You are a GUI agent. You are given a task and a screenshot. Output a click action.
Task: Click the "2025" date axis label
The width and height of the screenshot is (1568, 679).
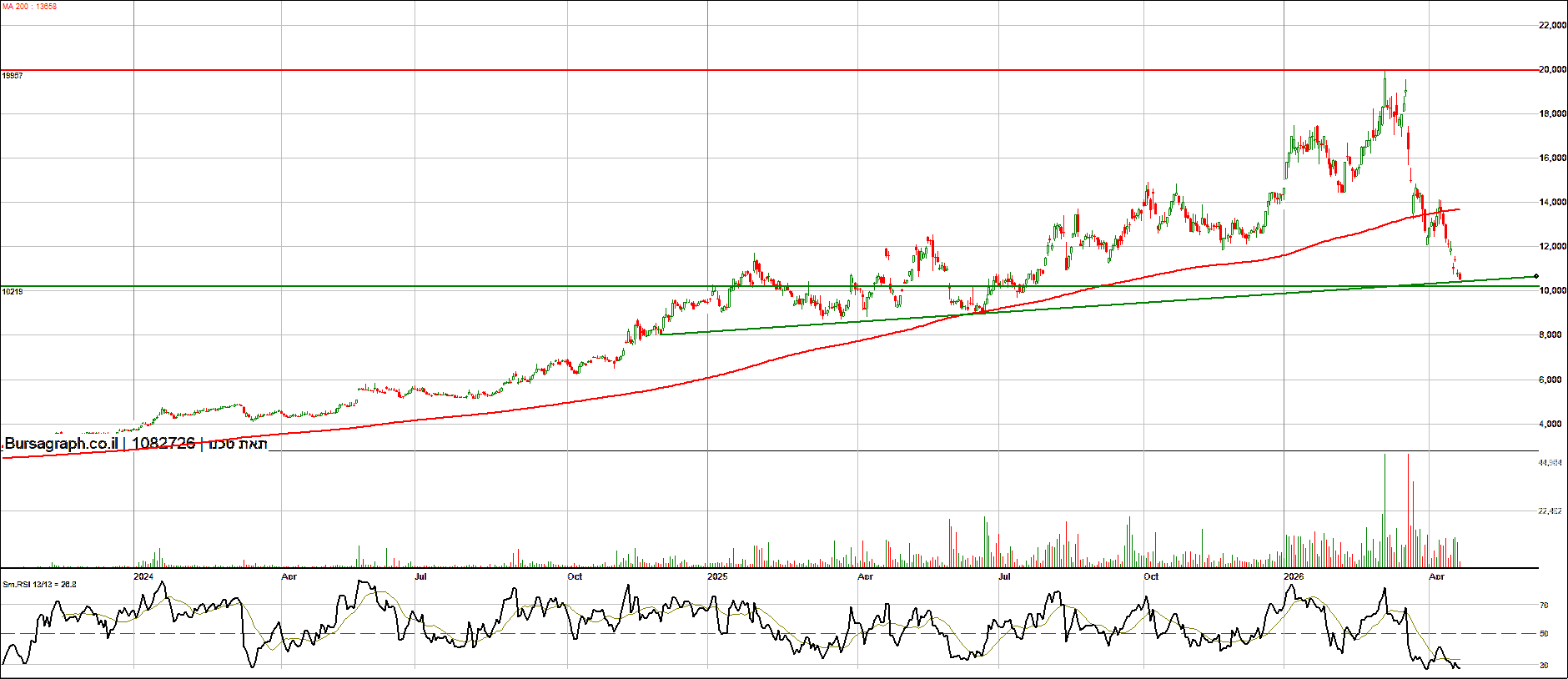tap(717, 576)
